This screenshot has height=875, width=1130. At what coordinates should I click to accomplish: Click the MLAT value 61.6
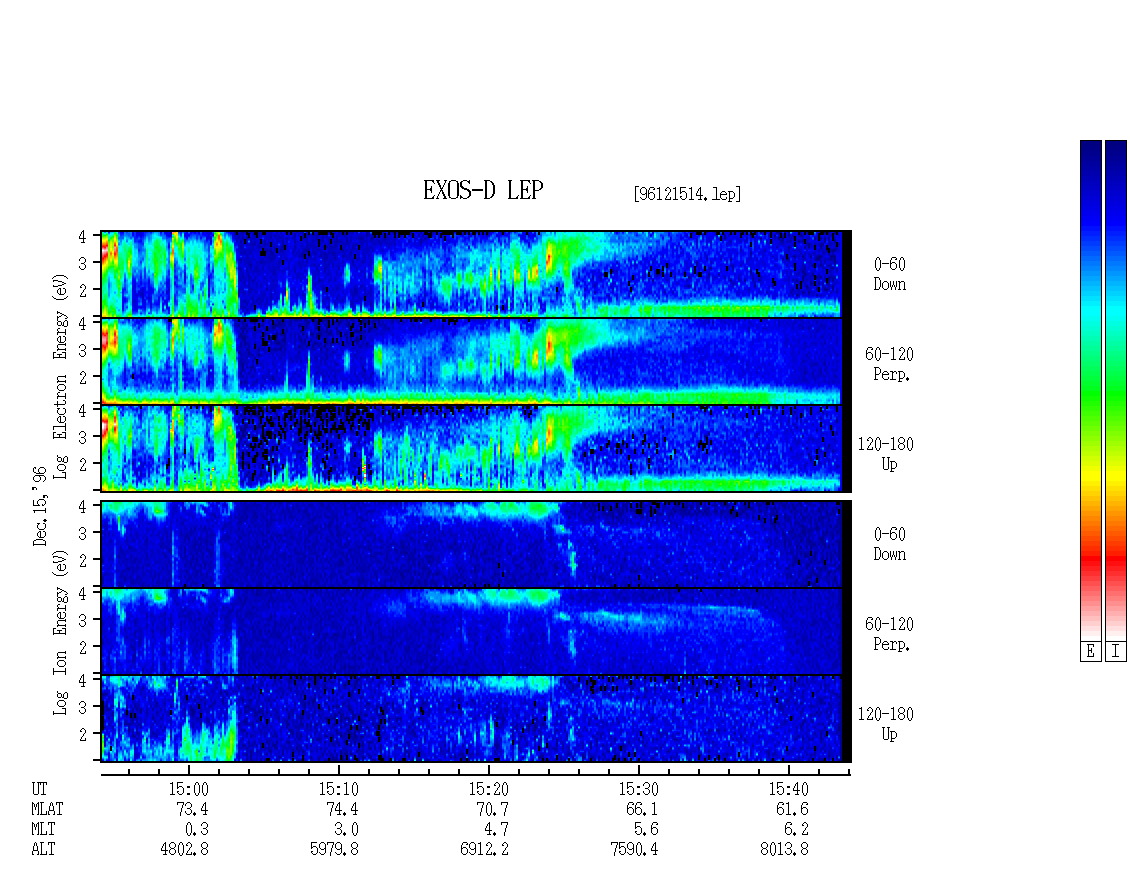click(792, 809)
